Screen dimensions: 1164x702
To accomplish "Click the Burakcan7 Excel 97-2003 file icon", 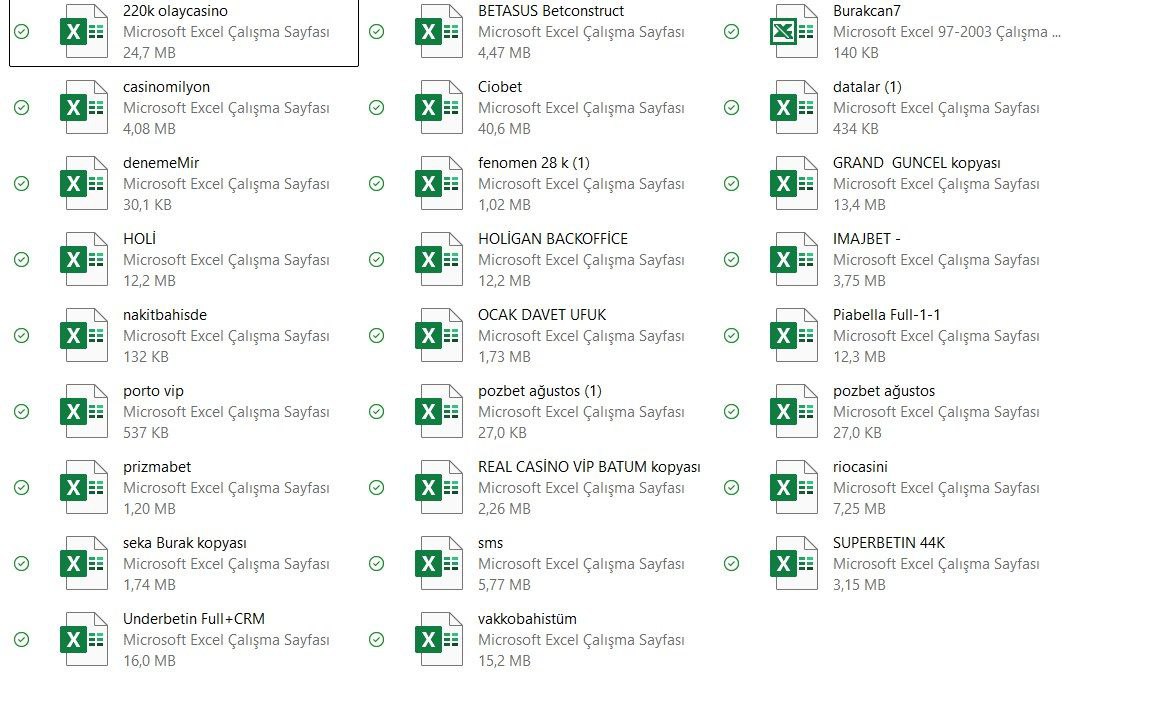I will [794, 32].
